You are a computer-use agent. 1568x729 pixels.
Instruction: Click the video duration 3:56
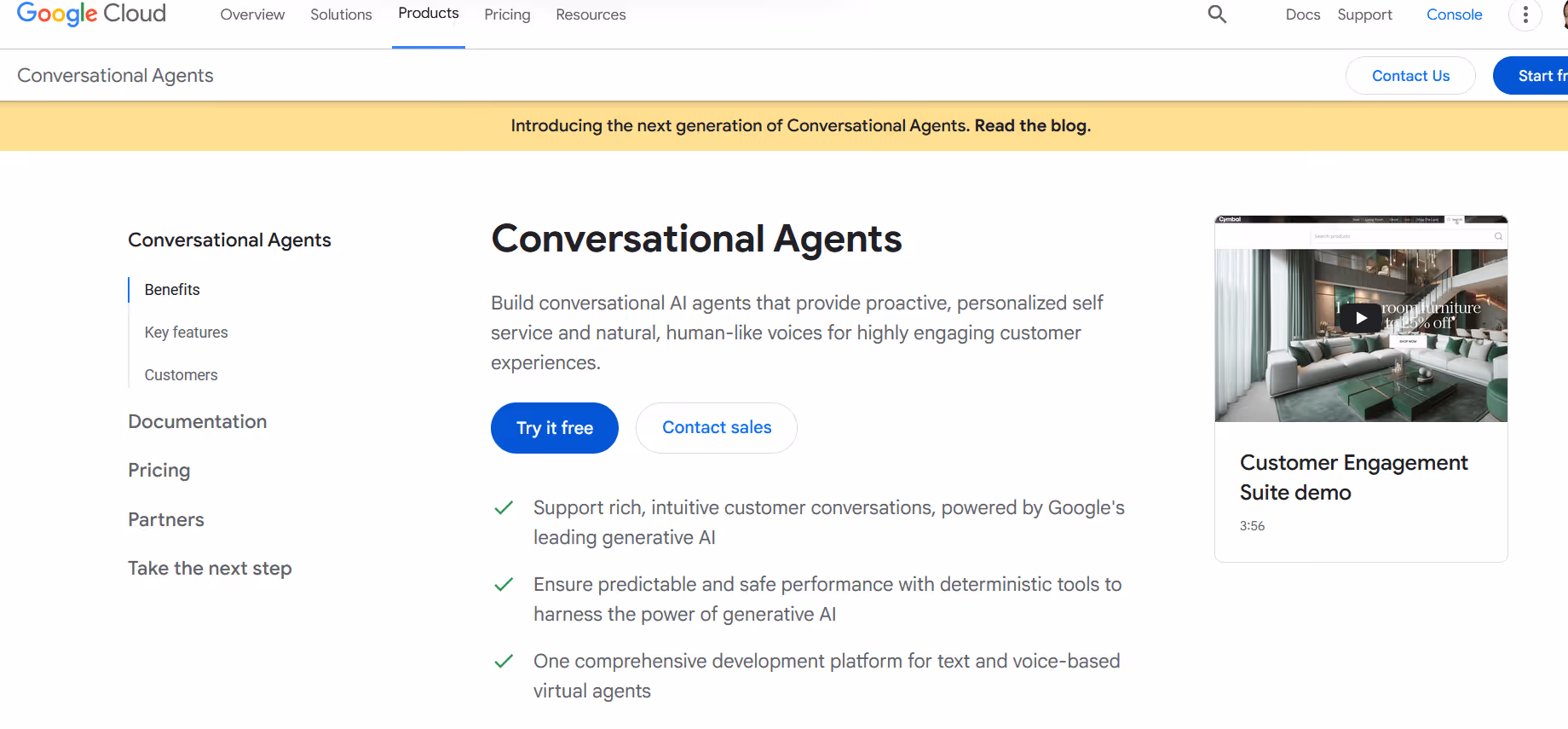tap(1252, 526)
